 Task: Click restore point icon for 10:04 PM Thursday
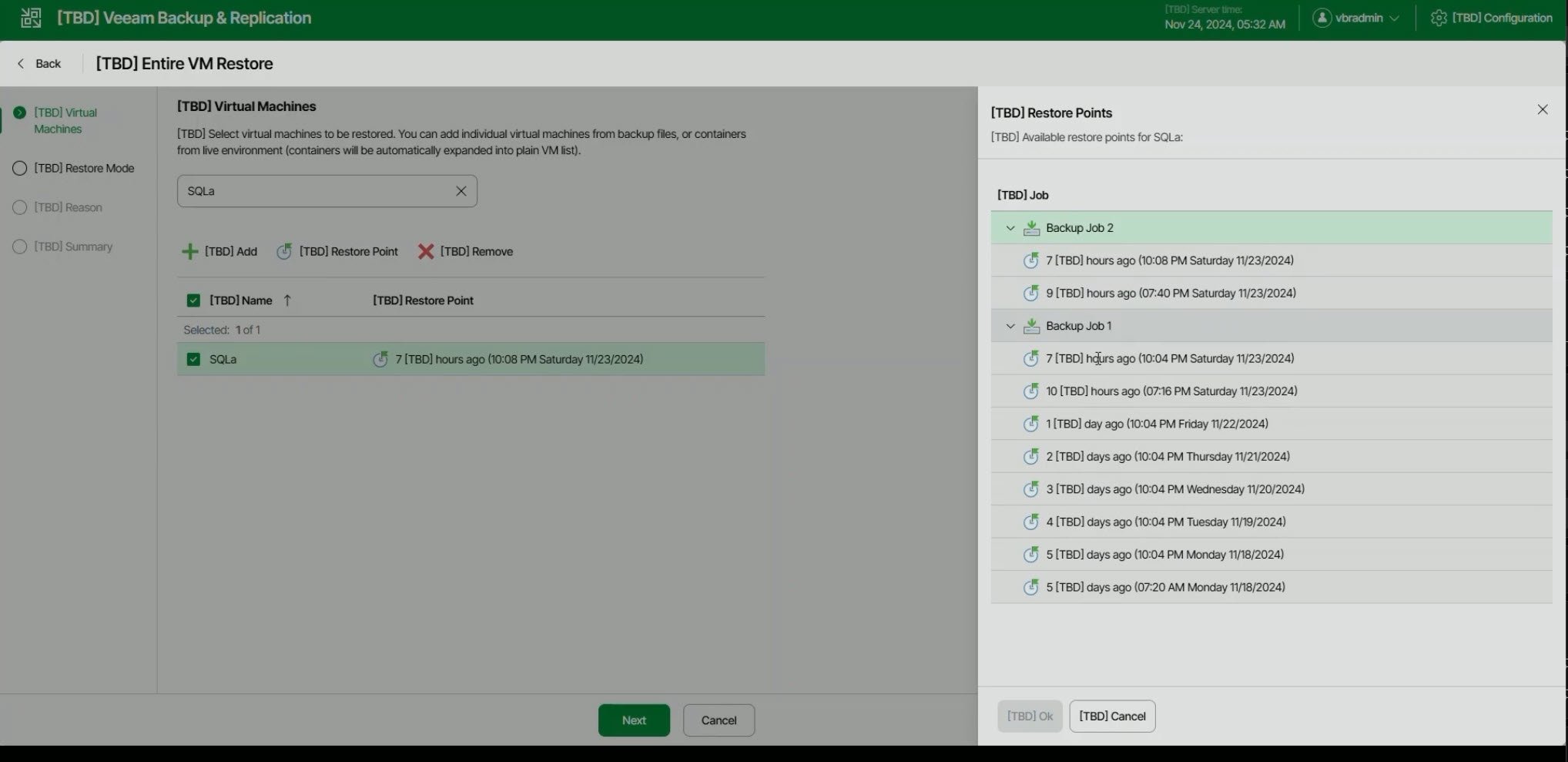[1030, 456]
